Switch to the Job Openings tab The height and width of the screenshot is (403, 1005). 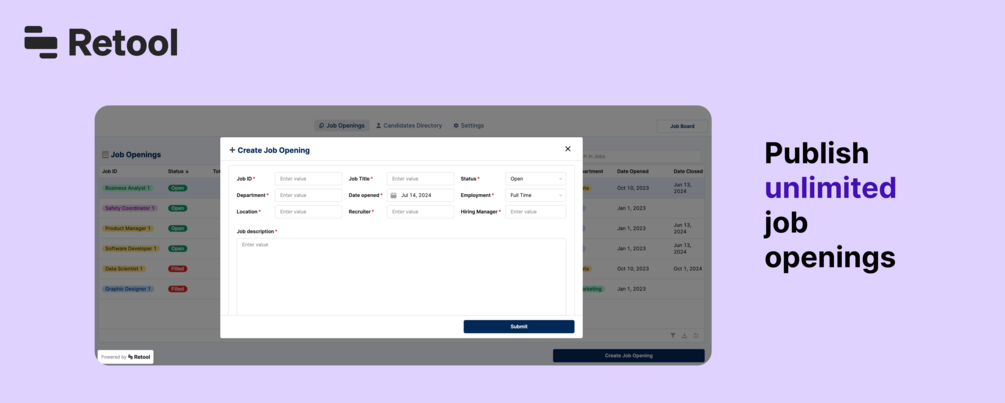click(x=342, y=126)
